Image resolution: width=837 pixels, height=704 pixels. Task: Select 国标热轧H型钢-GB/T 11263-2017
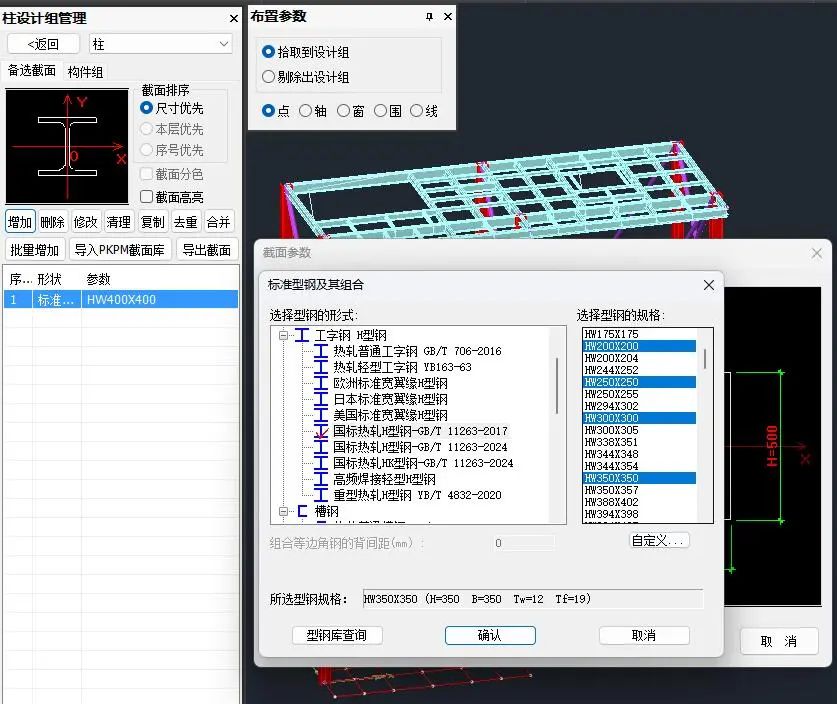pyautogui.click(x=420, y=431)
